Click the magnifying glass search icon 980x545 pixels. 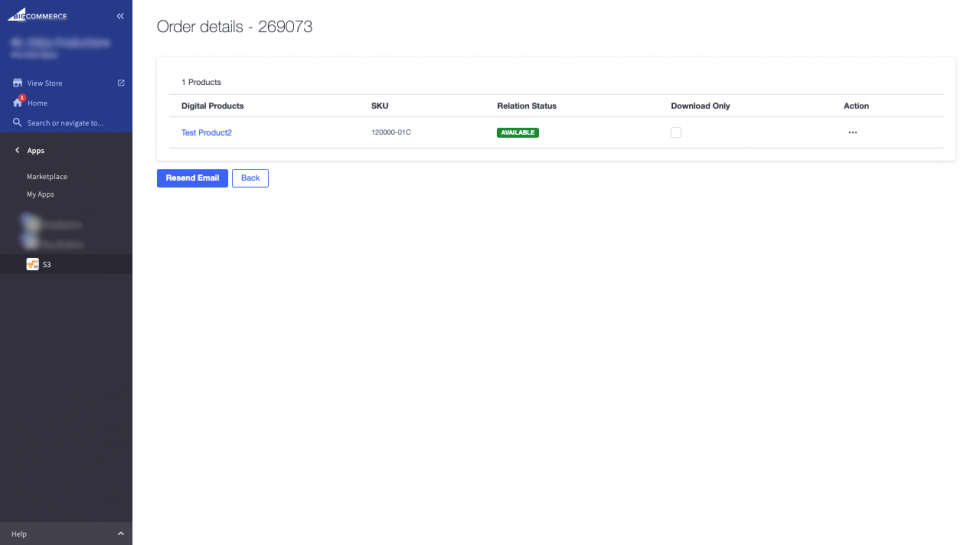[x=17, y=123]
